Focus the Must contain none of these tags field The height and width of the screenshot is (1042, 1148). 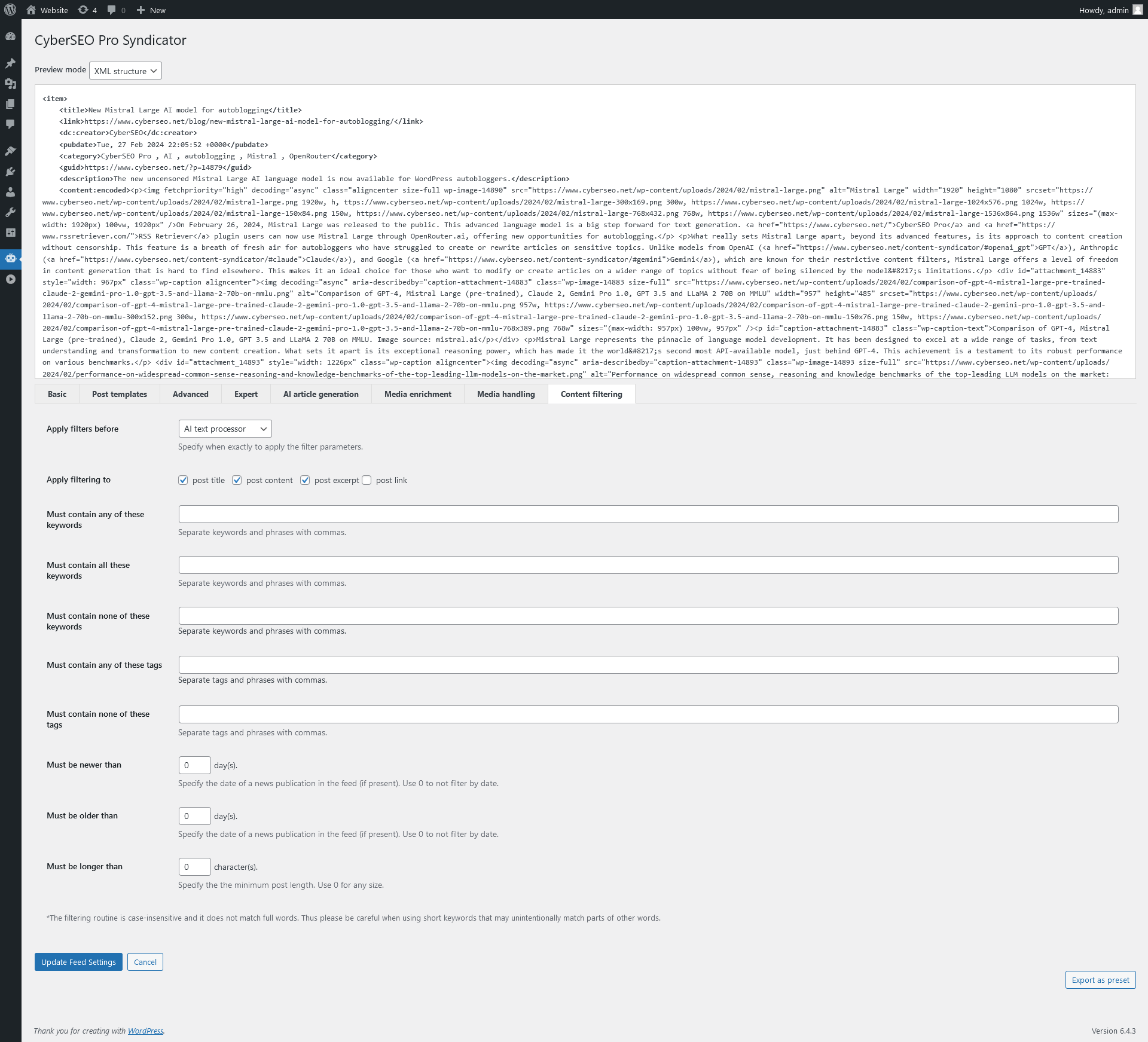pyautogui.click(x=649, y=714)
